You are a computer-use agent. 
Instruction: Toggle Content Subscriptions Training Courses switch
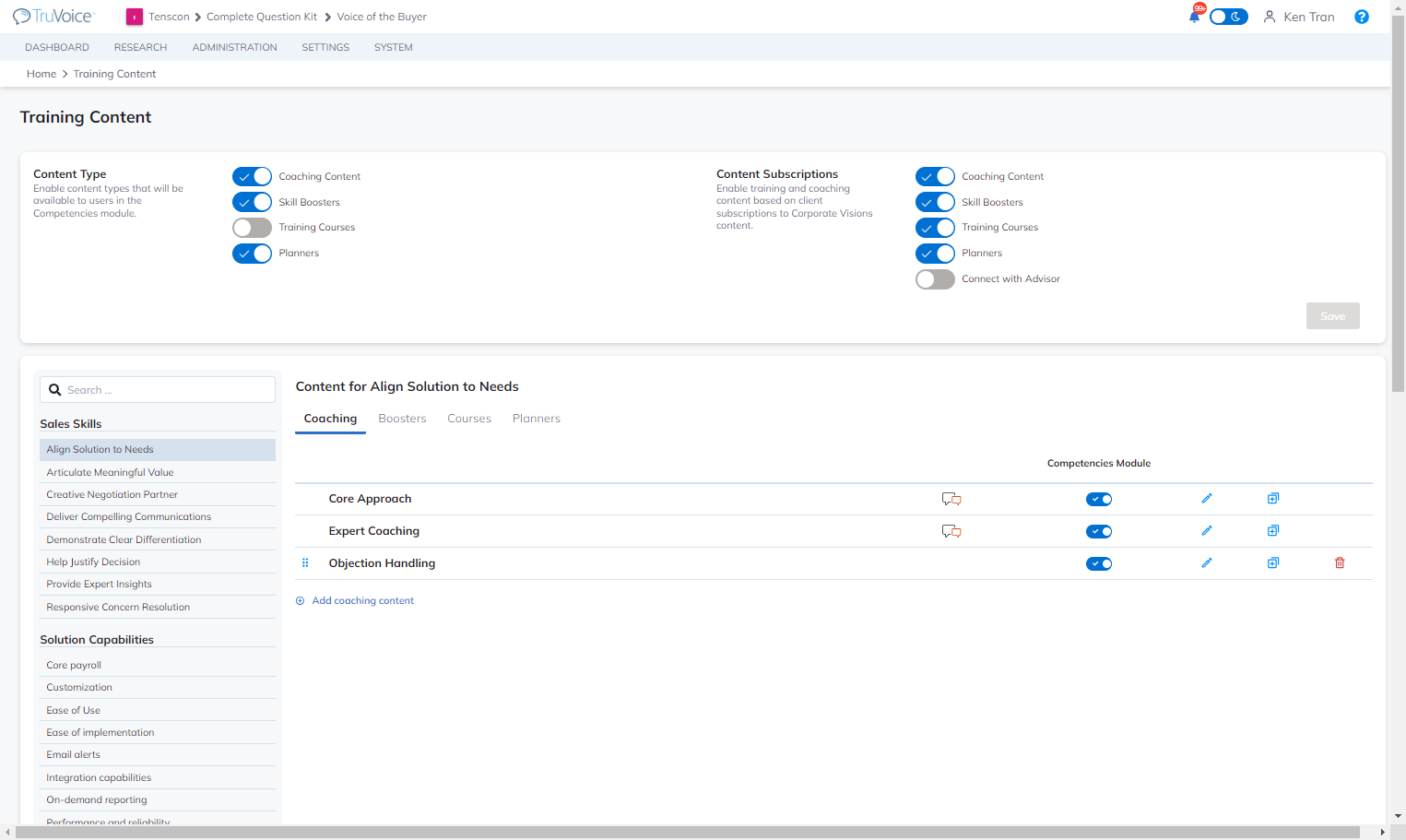coord(935,228)
